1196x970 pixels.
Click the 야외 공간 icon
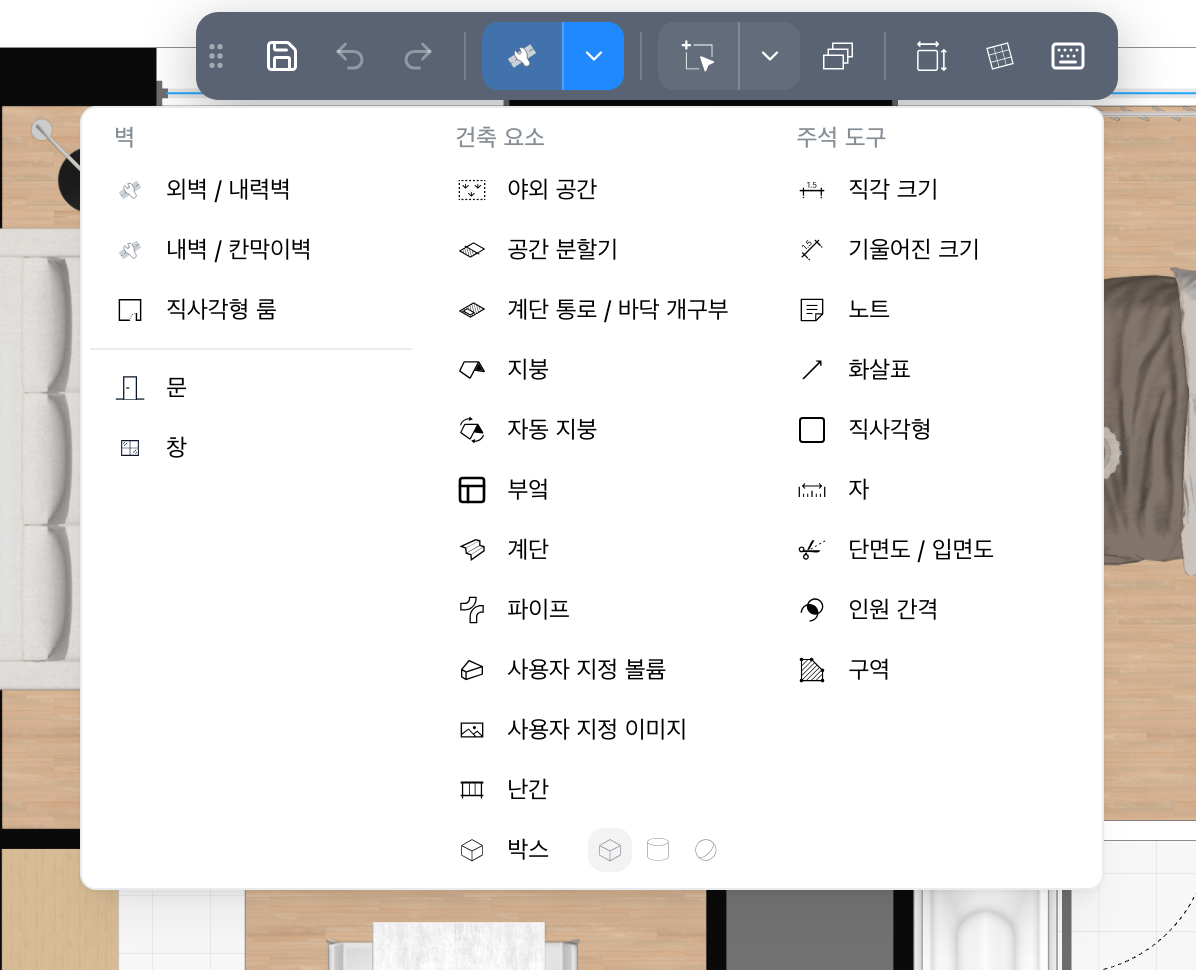pyautogui.click(x=471, y=189)
